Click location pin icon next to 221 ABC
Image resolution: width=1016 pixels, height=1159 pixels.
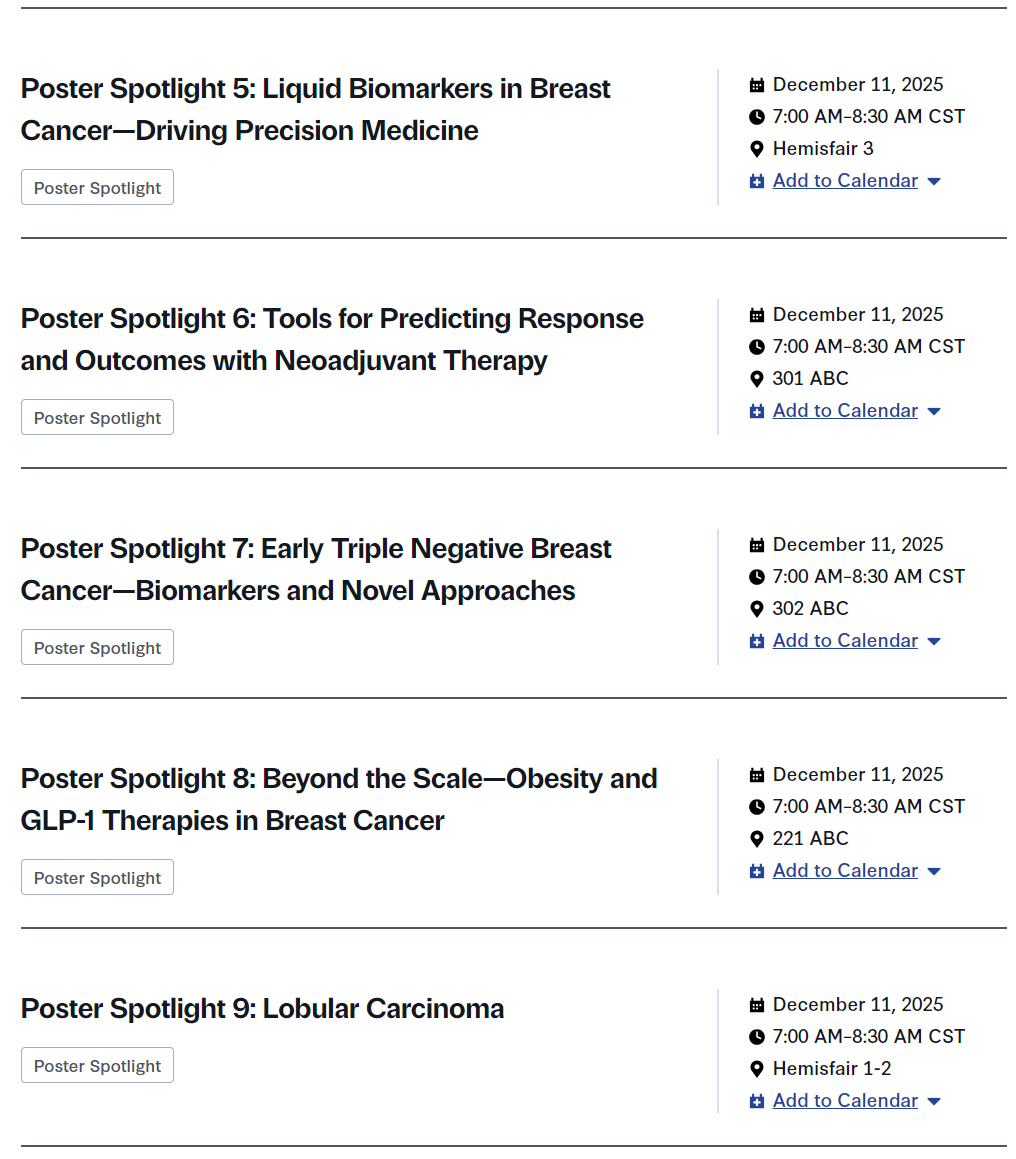click(757, 839)
